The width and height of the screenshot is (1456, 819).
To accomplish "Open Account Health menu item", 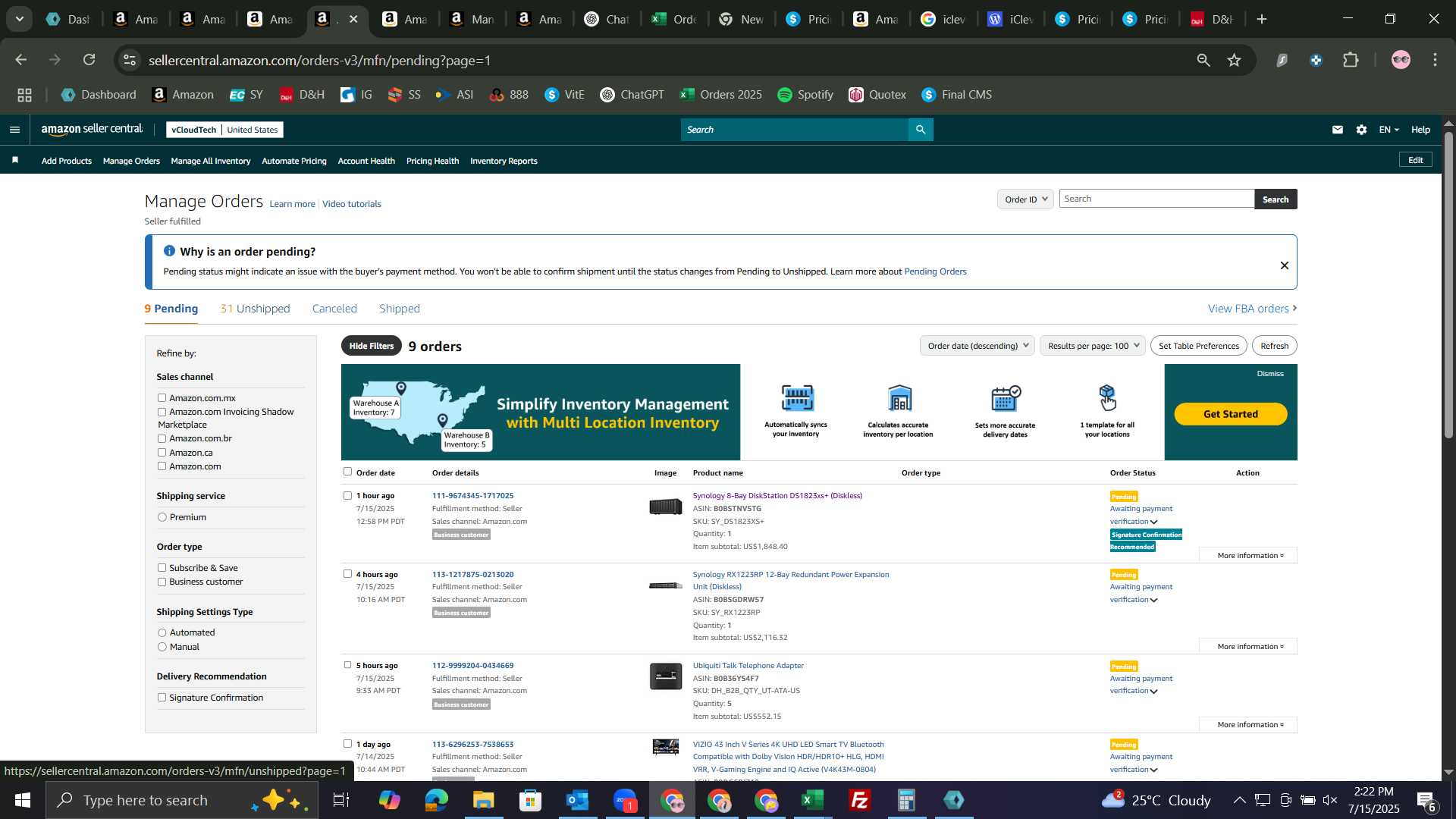I will [366, 161].
